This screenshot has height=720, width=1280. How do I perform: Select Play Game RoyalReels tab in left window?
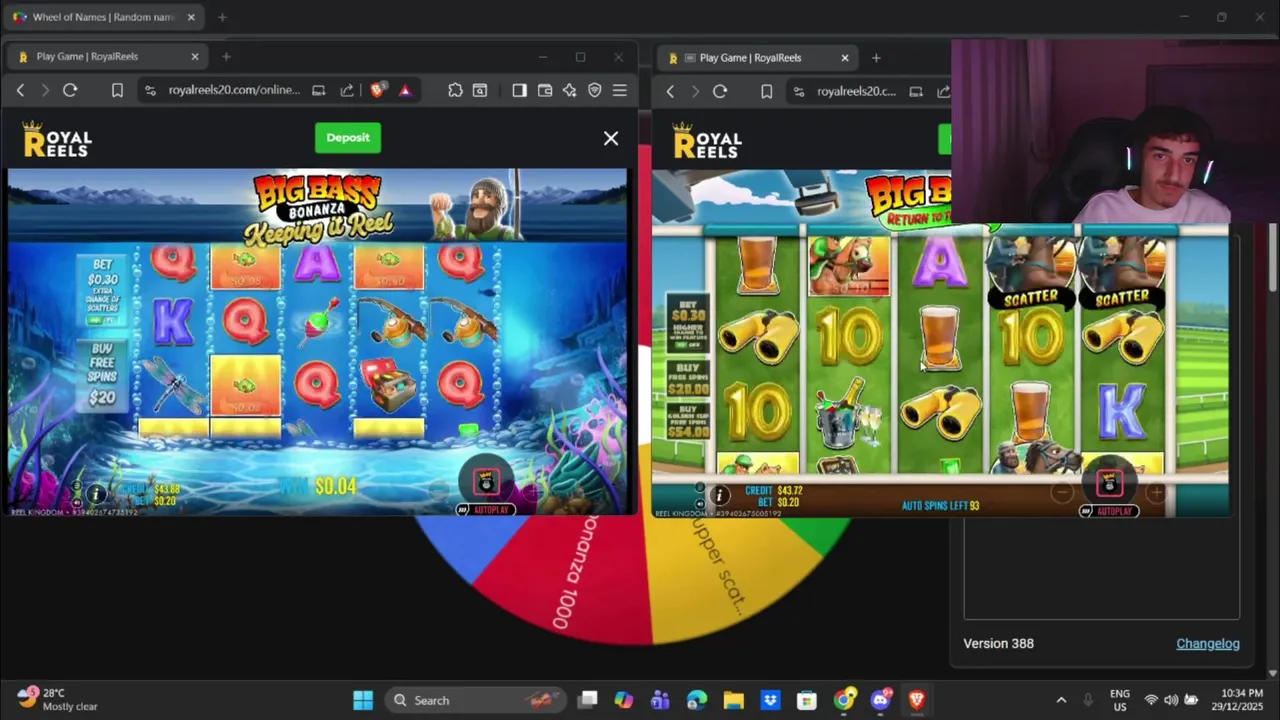[107, 57]
